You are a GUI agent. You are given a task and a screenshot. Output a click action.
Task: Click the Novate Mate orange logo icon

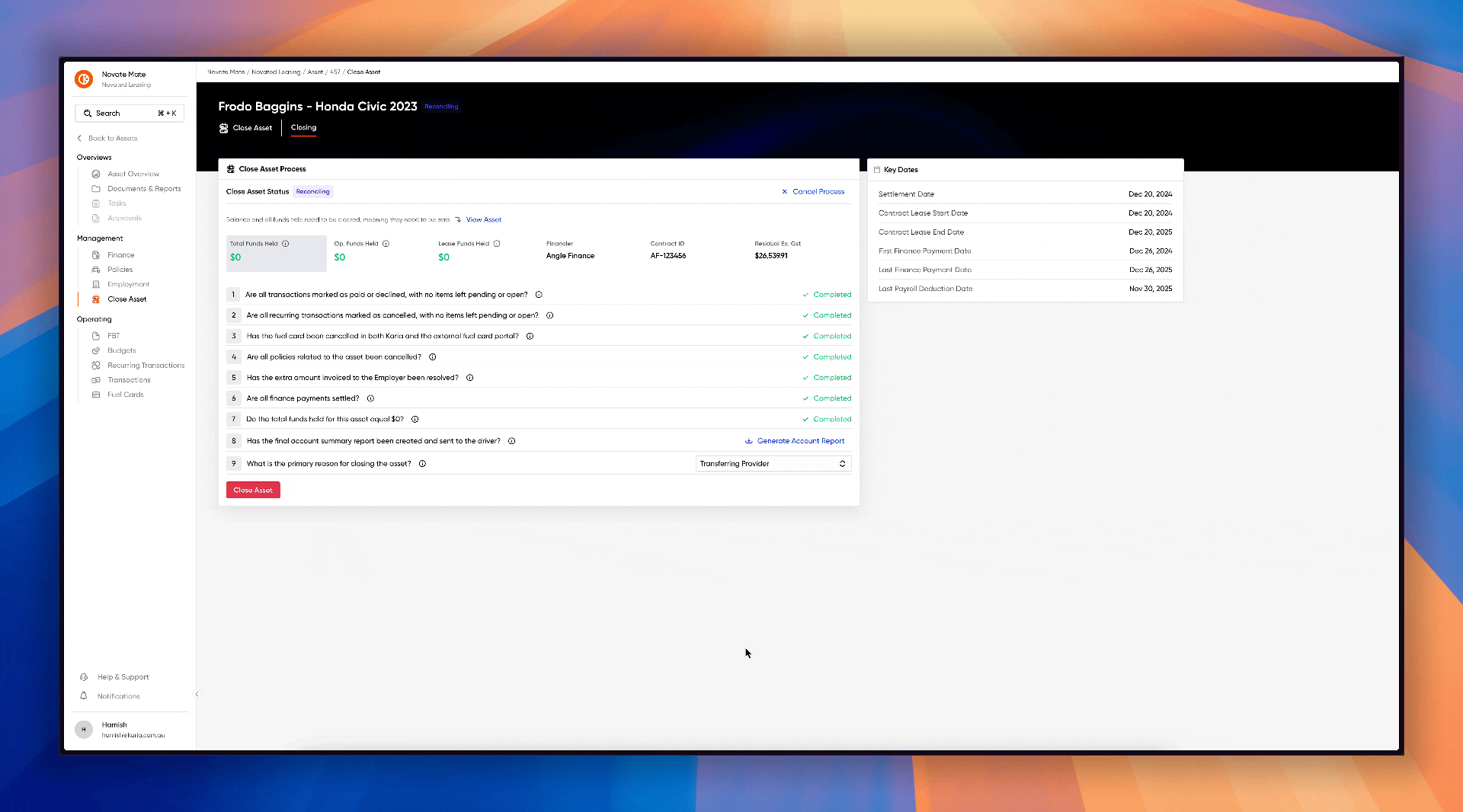click(x=84, y=79)
